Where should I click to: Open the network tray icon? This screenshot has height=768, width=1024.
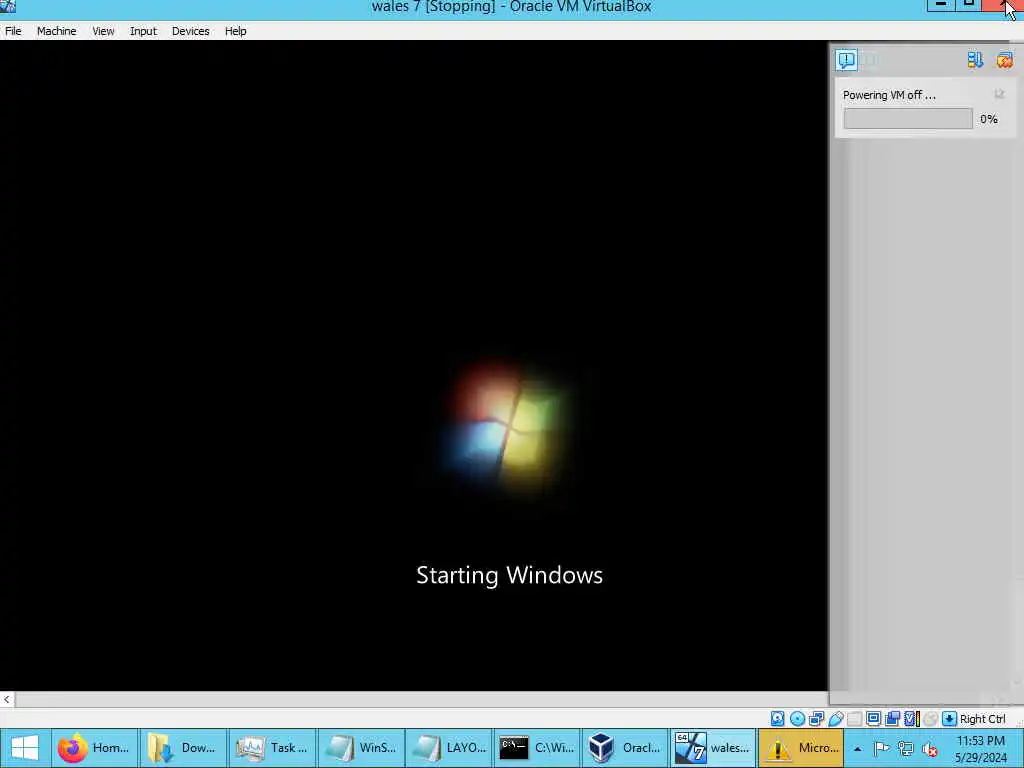(x=905, y=749)
